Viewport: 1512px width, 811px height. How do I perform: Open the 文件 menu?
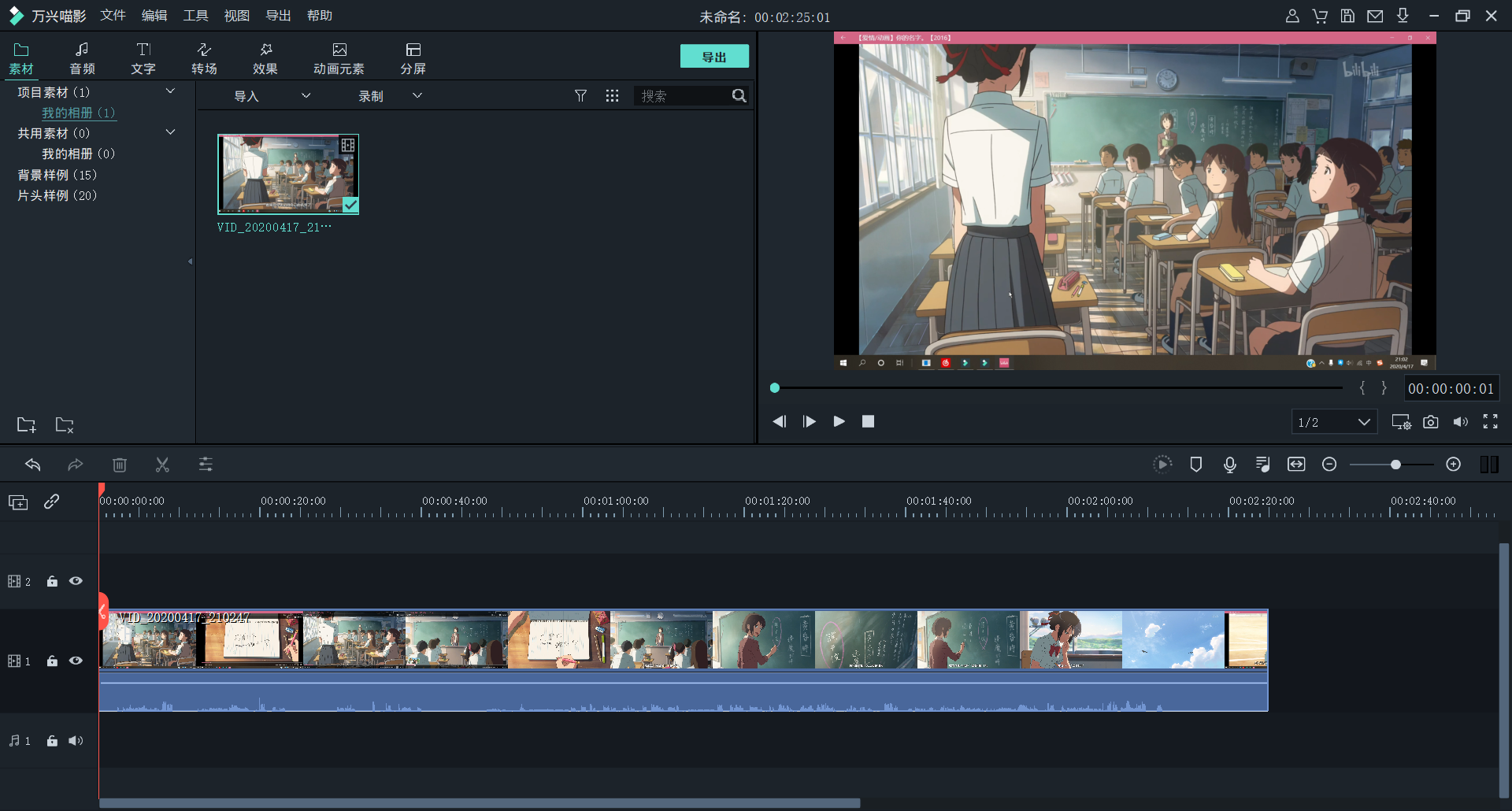(x=113, y=16)
